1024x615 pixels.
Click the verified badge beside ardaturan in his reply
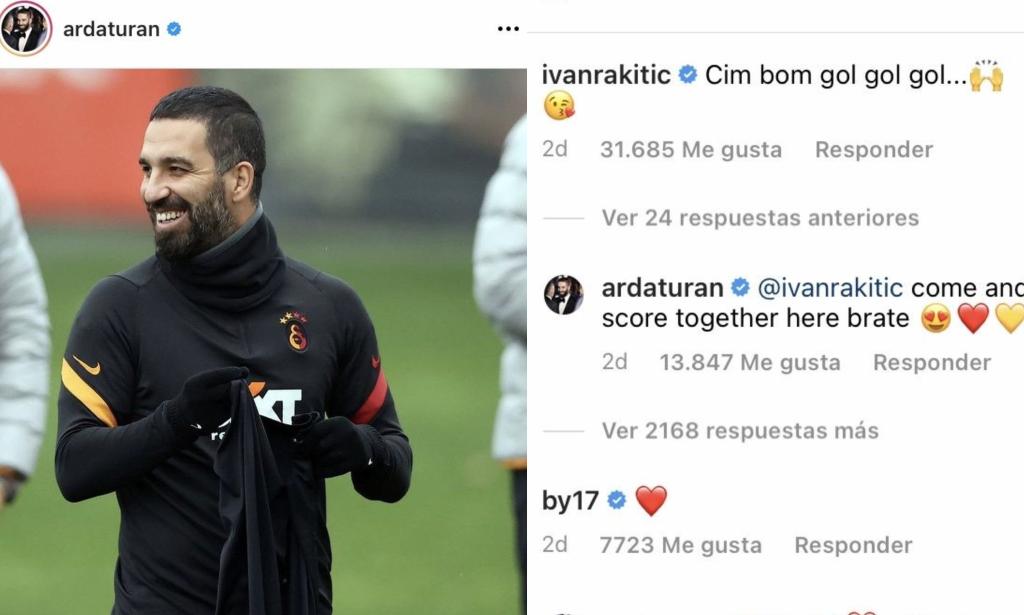click(x=740, y=287)
